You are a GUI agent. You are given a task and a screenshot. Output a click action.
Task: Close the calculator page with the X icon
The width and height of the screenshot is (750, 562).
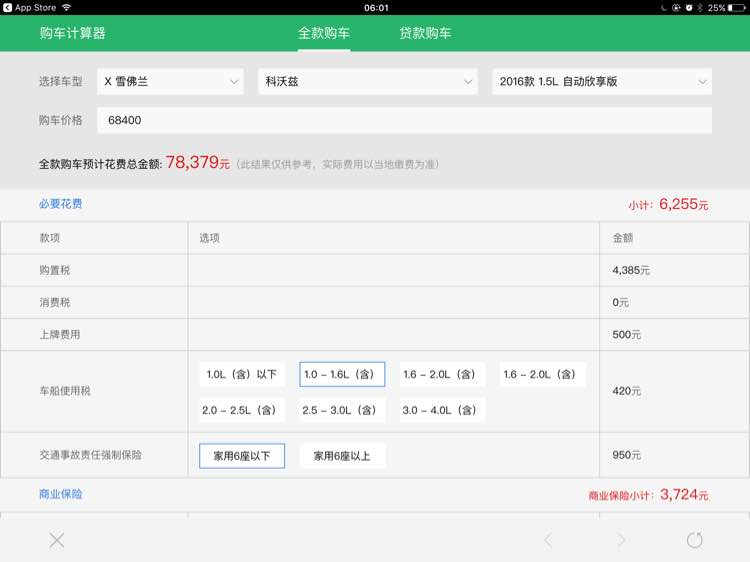click(56, 540)
